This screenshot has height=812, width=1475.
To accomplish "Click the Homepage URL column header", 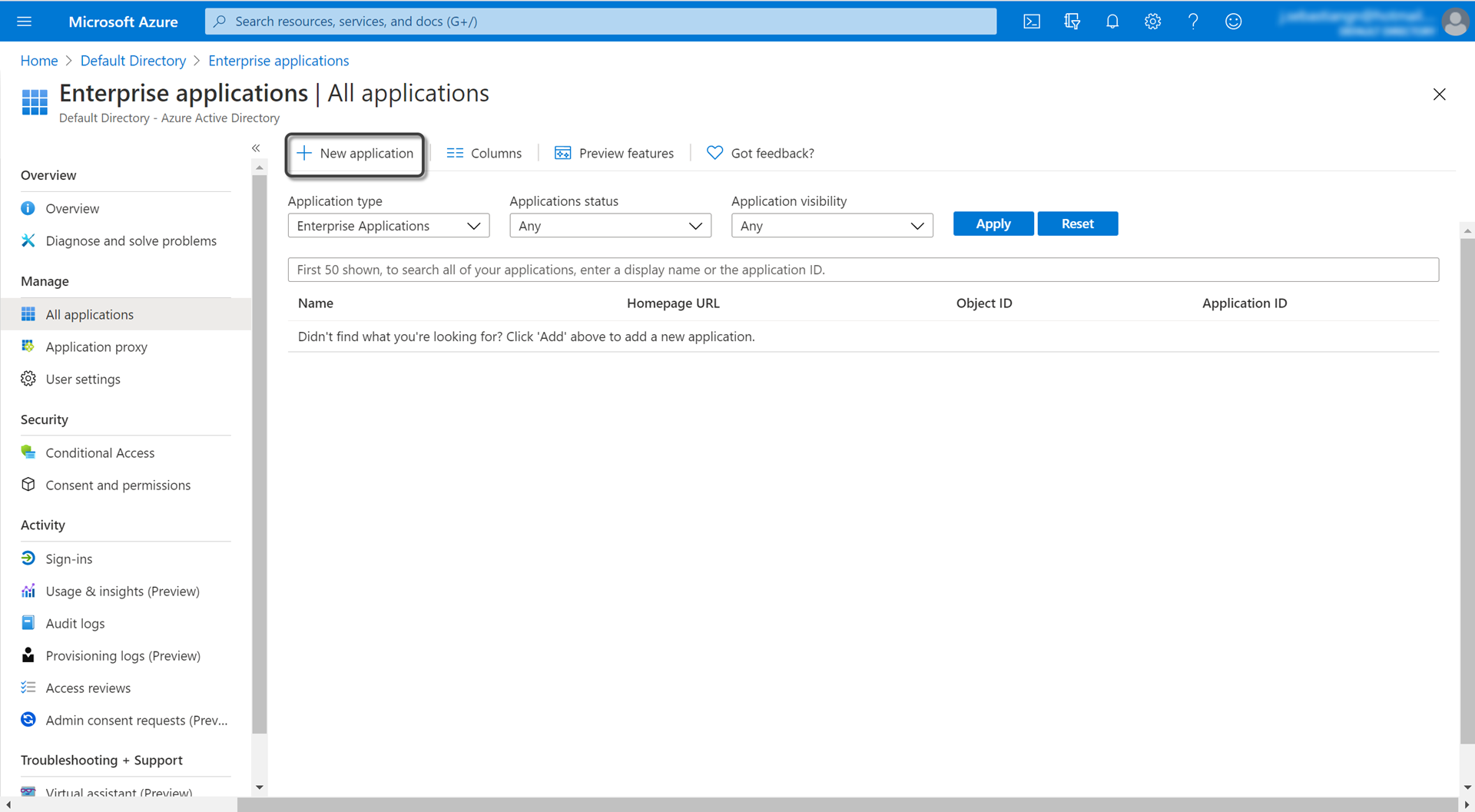I will (x=673, y=303).
